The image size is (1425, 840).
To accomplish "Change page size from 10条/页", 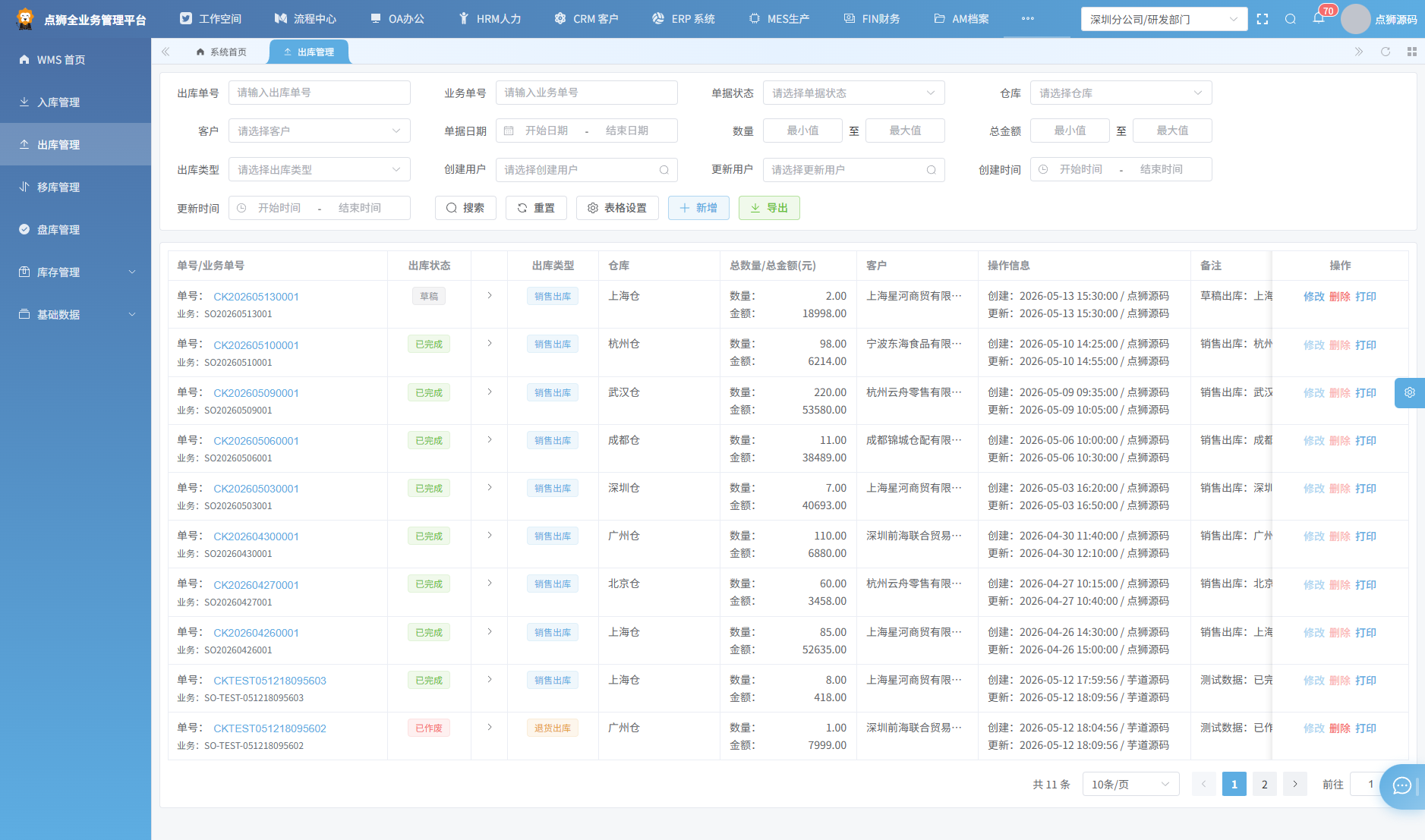I will point(1131,784).
